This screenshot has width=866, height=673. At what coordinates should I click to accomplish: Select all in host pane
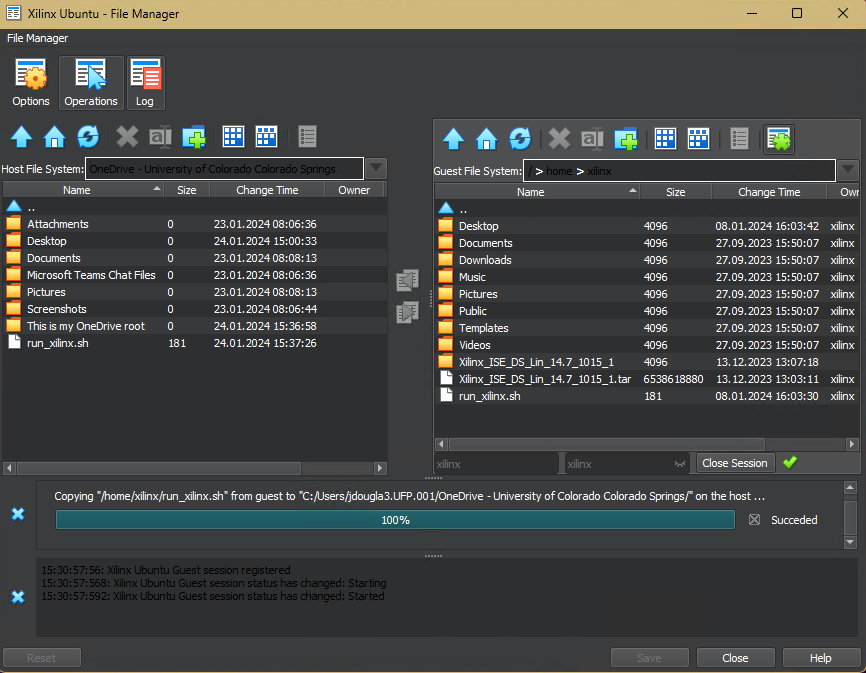233,137
